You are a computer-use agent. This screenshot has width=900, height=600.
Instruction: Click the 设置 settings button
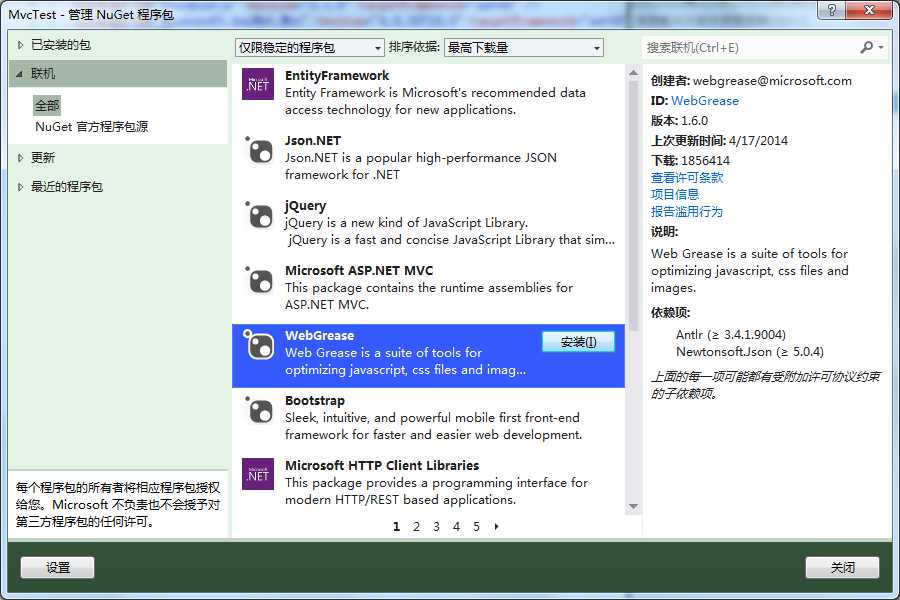[57, 568]
